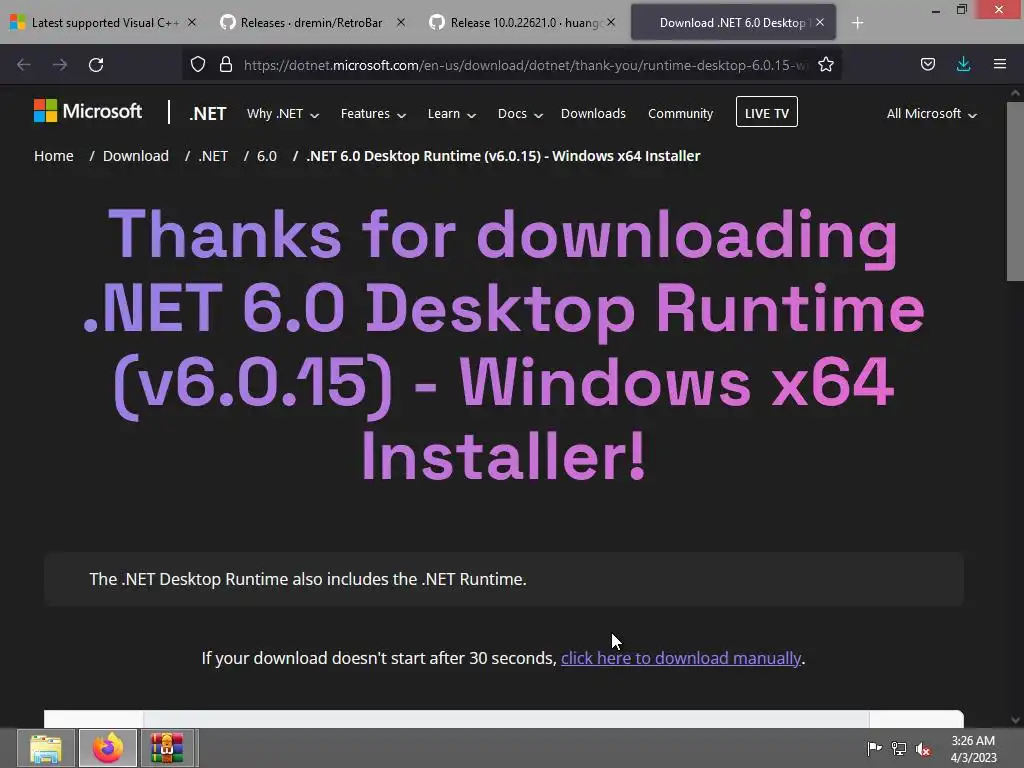Go to .NET home brand link

coord(208,114)
